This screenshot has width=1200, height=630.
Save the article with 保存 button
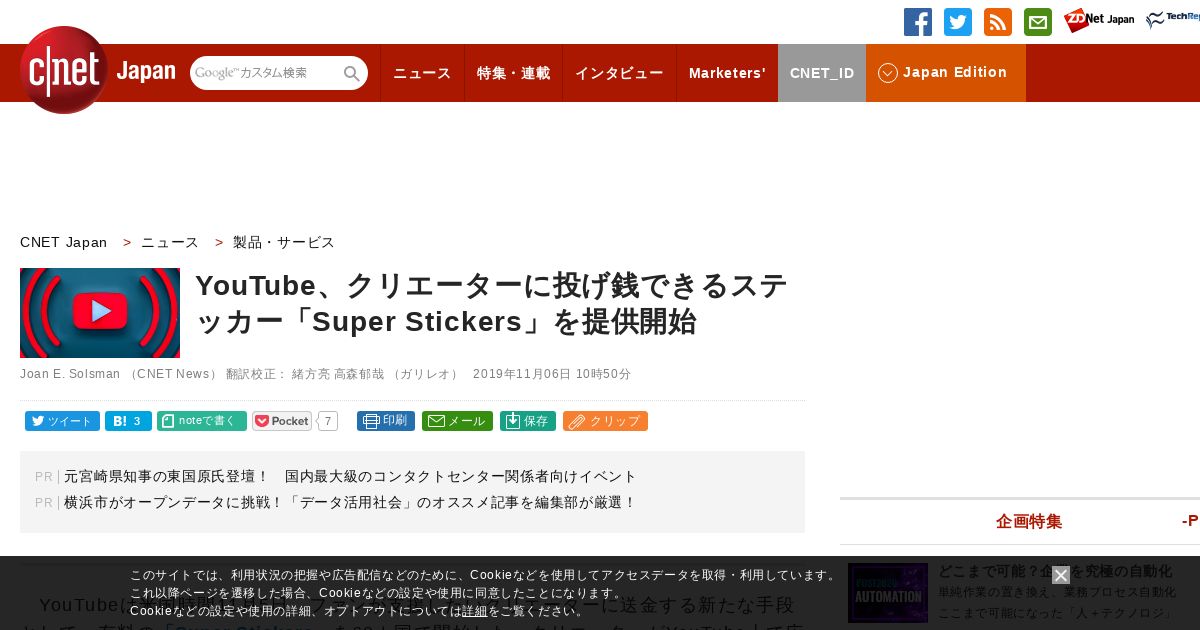[x=528, y=421]
